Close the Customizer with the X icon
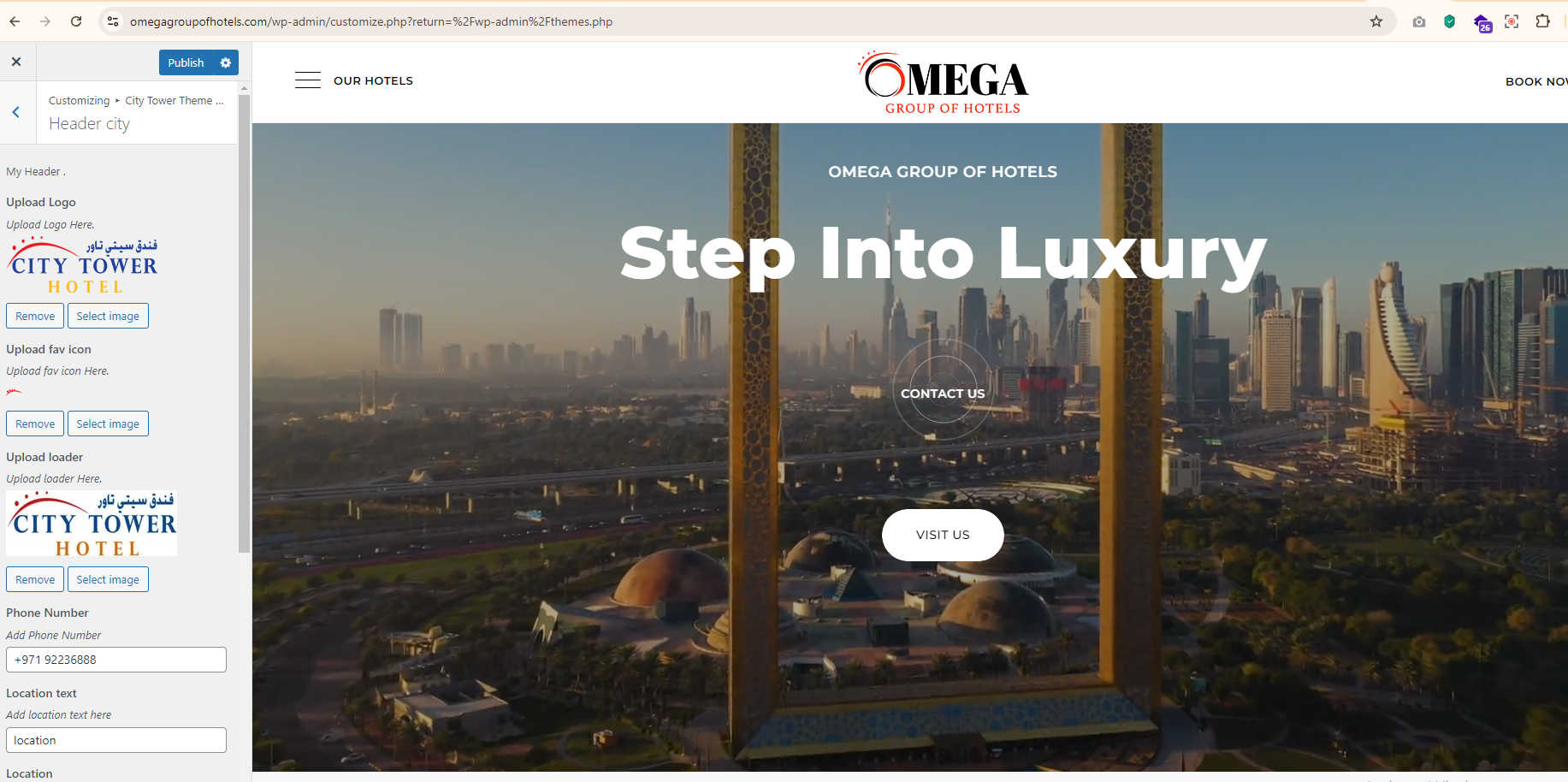 pyautogui.click(x=16, y=62)
